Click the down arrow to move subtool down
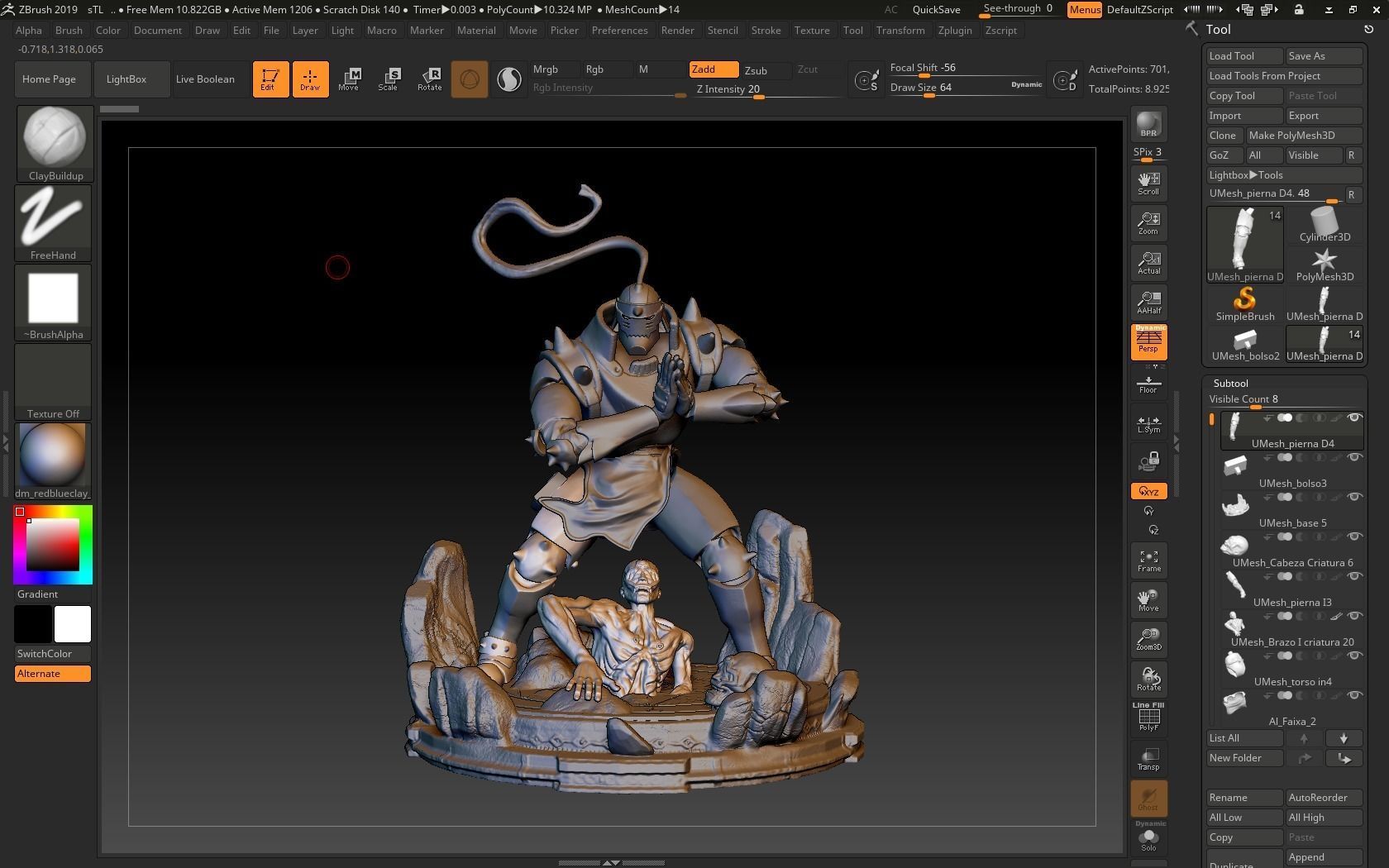 click(x=1344, y=738)
